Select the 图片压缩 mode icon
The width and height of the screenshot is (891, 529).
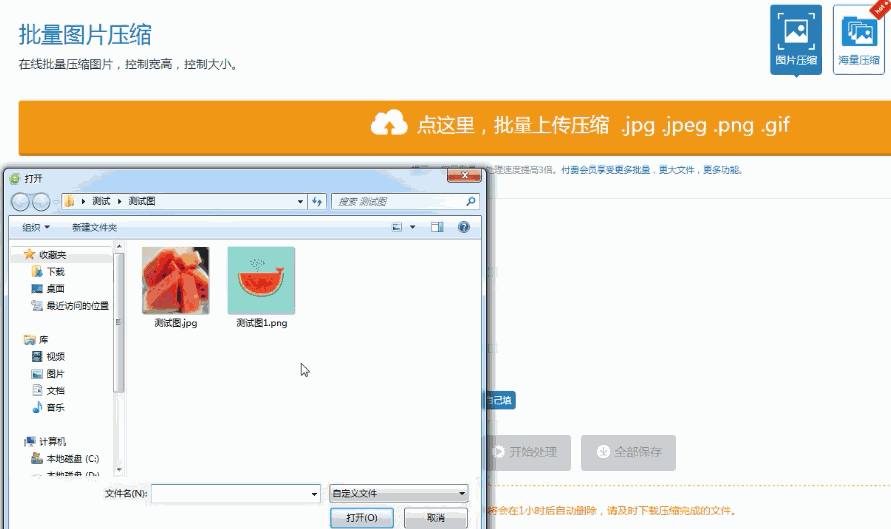pyautogui.click(x=796, y=39)
